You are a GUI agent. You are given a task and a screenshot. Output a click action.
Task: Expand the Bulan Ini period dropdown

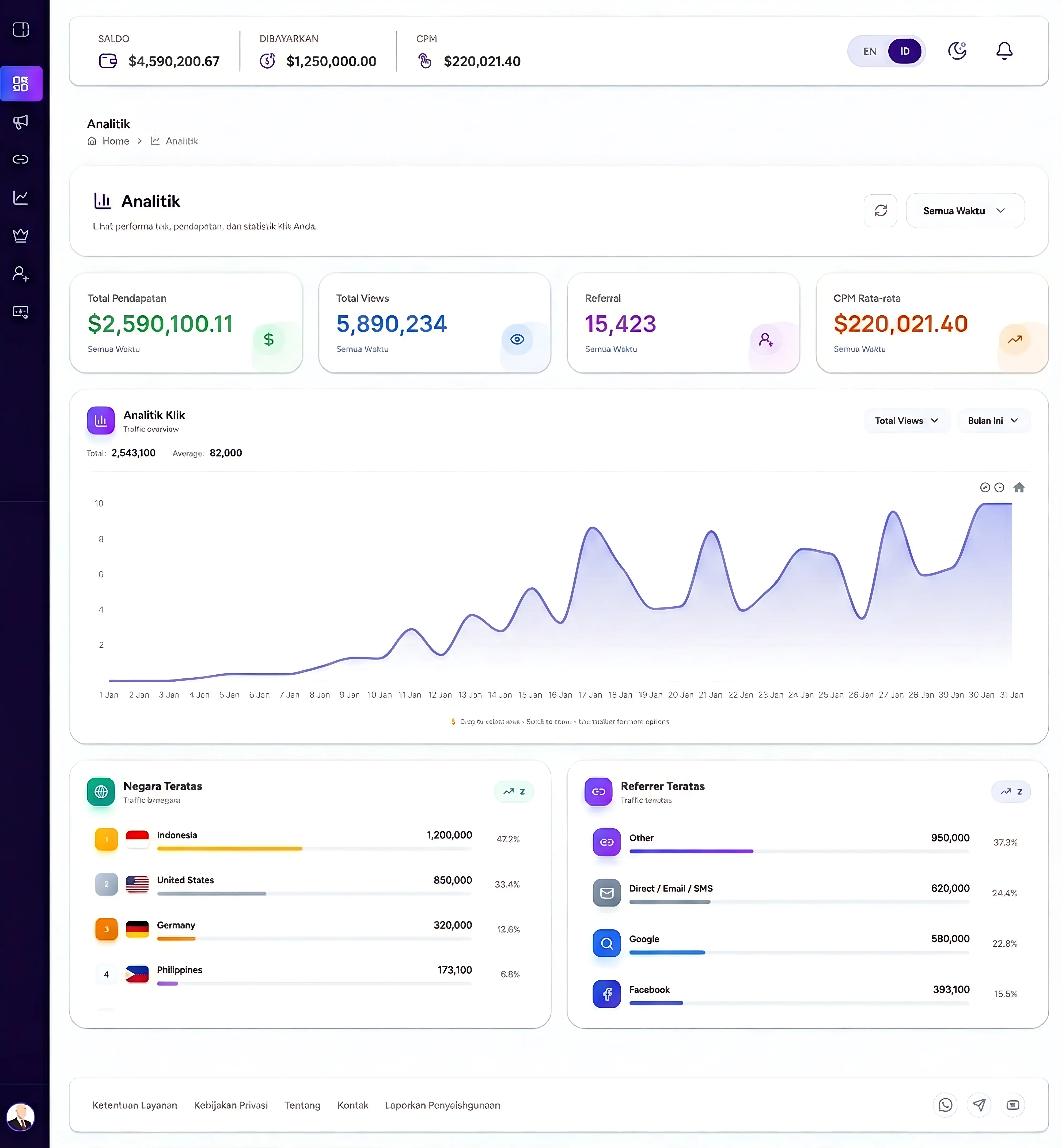(993, 420)
